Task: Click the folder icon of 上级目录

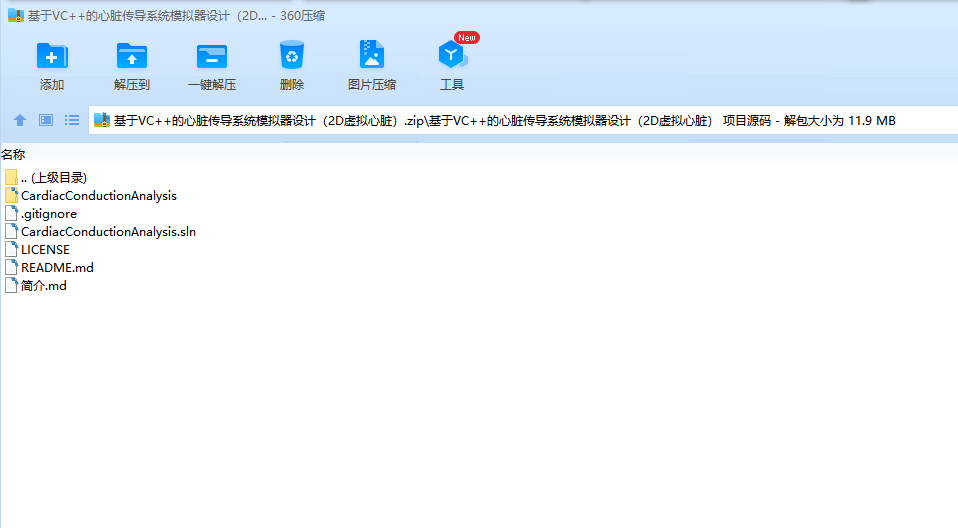Action: 11,177
